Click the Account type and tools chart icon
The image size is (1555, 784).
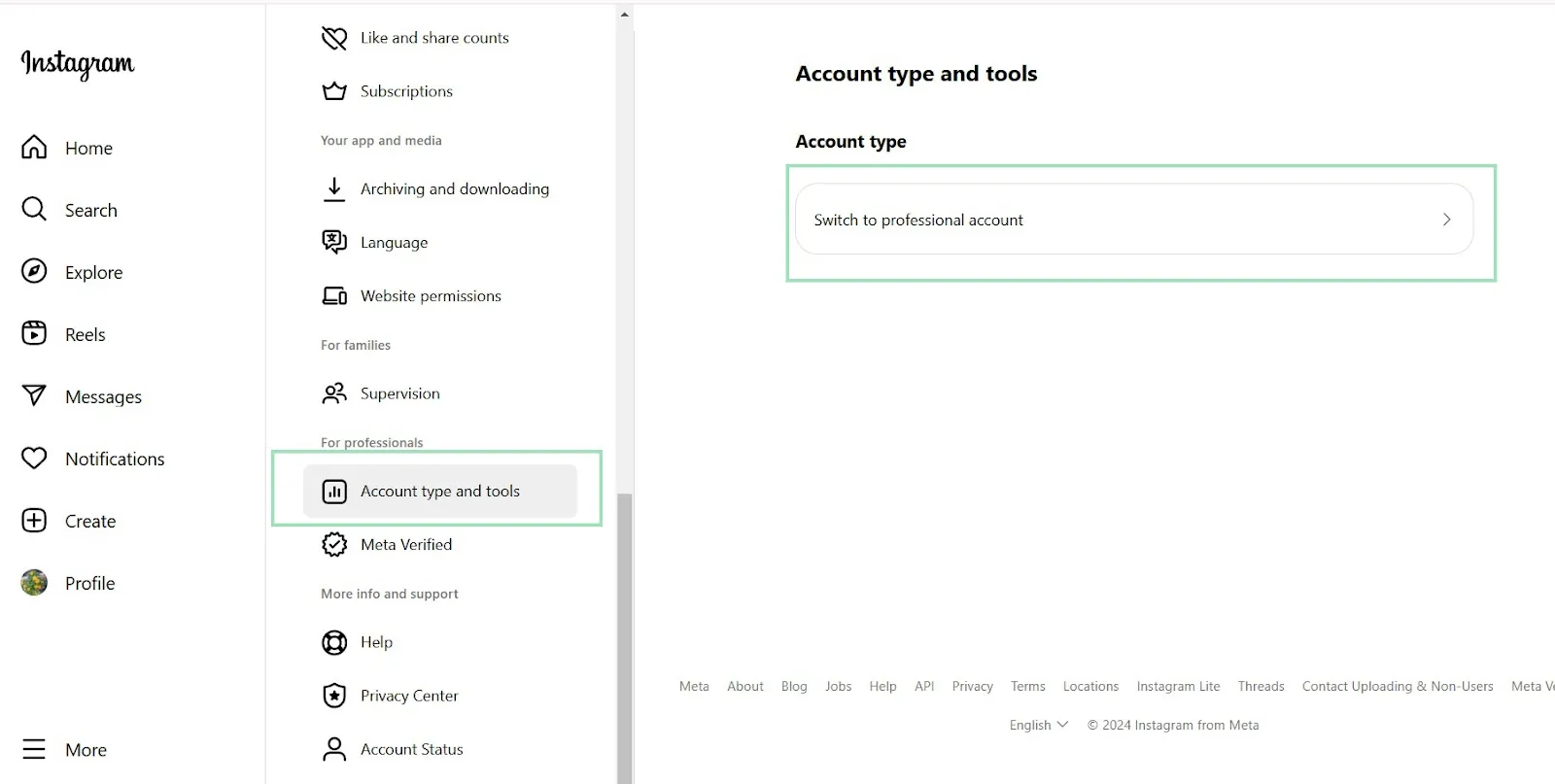coord(334,492)
